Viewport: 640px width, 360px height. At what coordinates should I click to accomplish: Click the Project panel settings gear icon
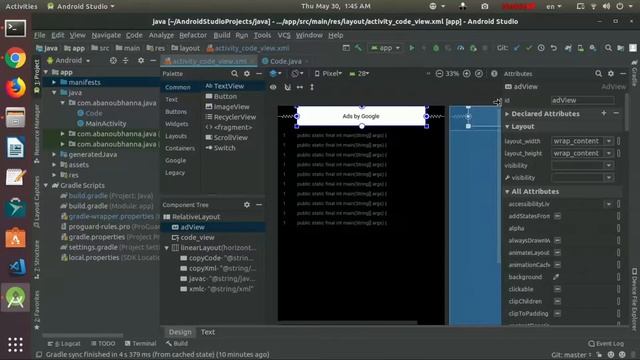pyautogui.click(x=141, y=60)
